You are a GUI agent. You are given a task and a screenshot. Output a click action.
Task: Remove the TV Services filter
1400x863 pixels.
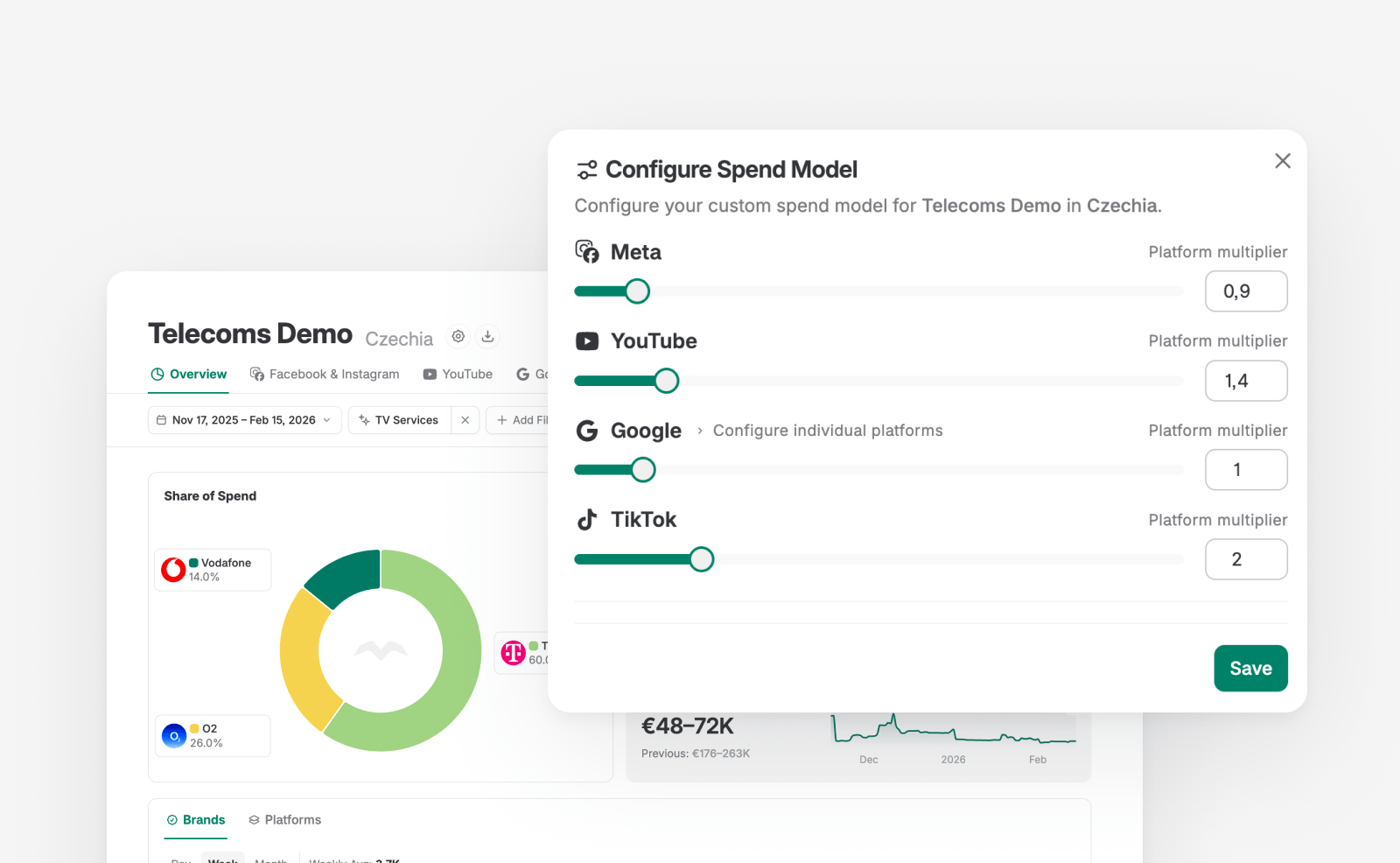pyautogui.click(x=465, y=420)
